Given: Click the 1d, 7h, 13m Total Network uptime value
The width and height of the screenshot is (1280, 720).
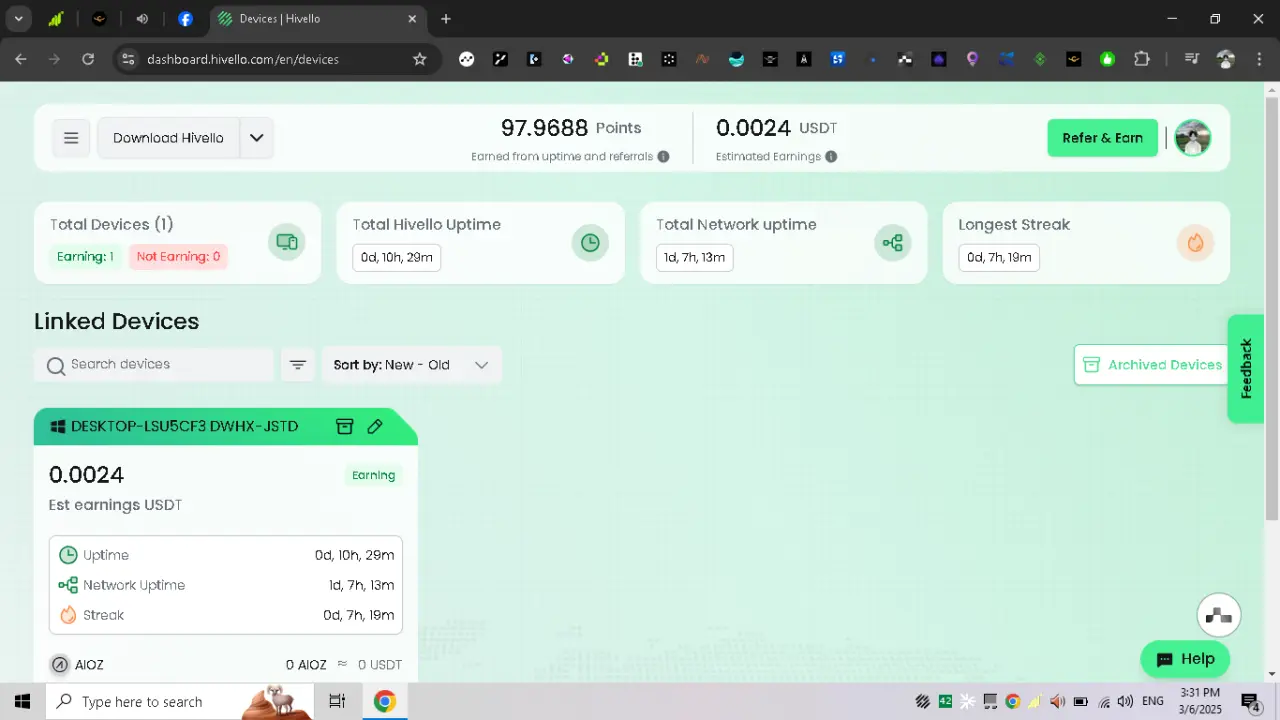Looking at the screenshot, I should 695,257.
